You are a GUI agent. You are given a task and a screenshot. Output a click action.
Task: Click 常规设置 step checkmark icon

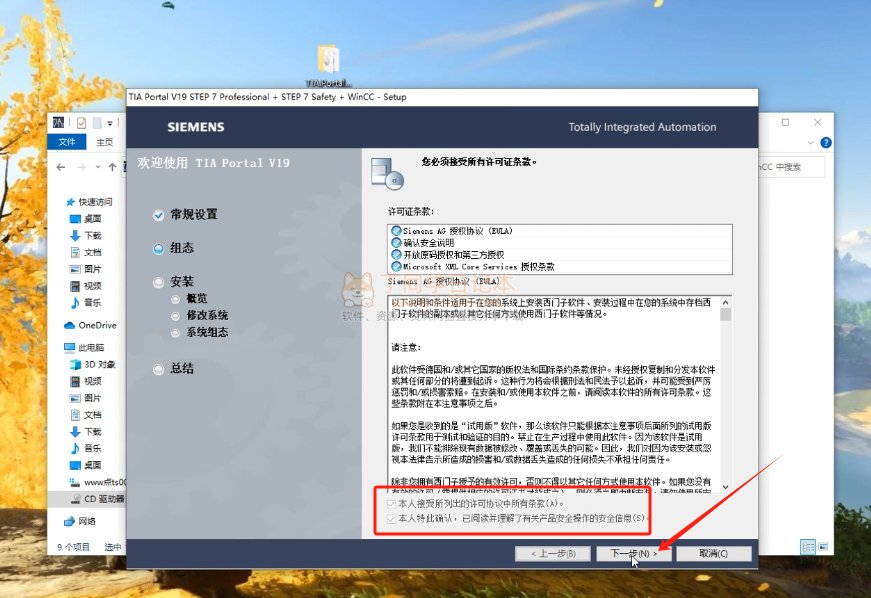tap(159, 215)
